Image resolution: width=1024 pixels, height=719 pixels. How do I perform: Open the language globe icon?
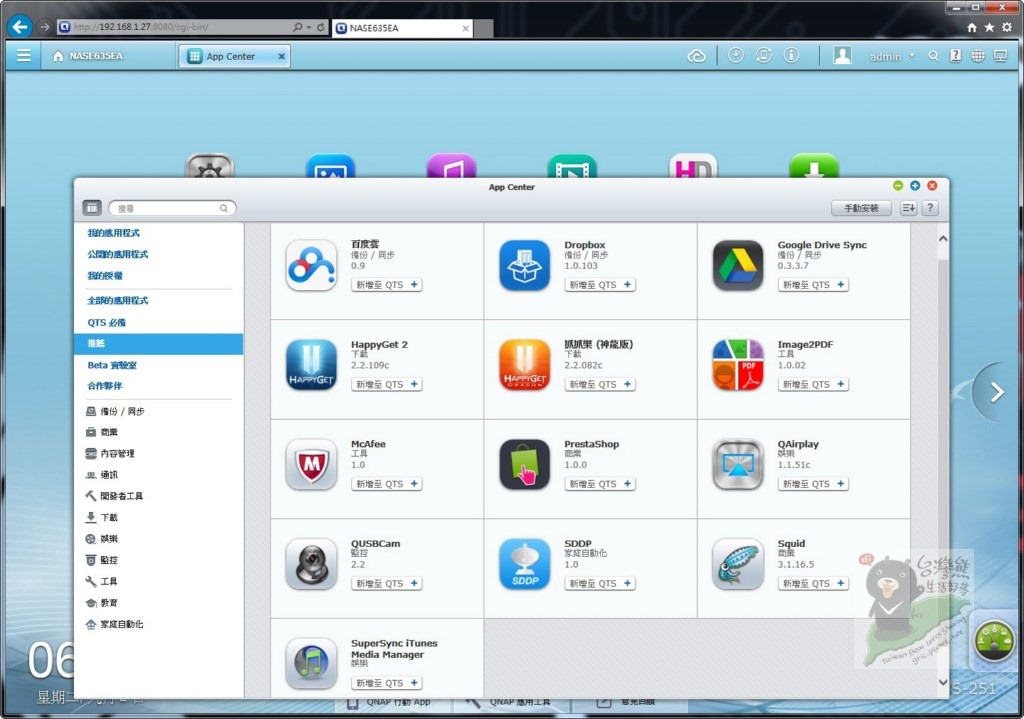pos(978,56)
